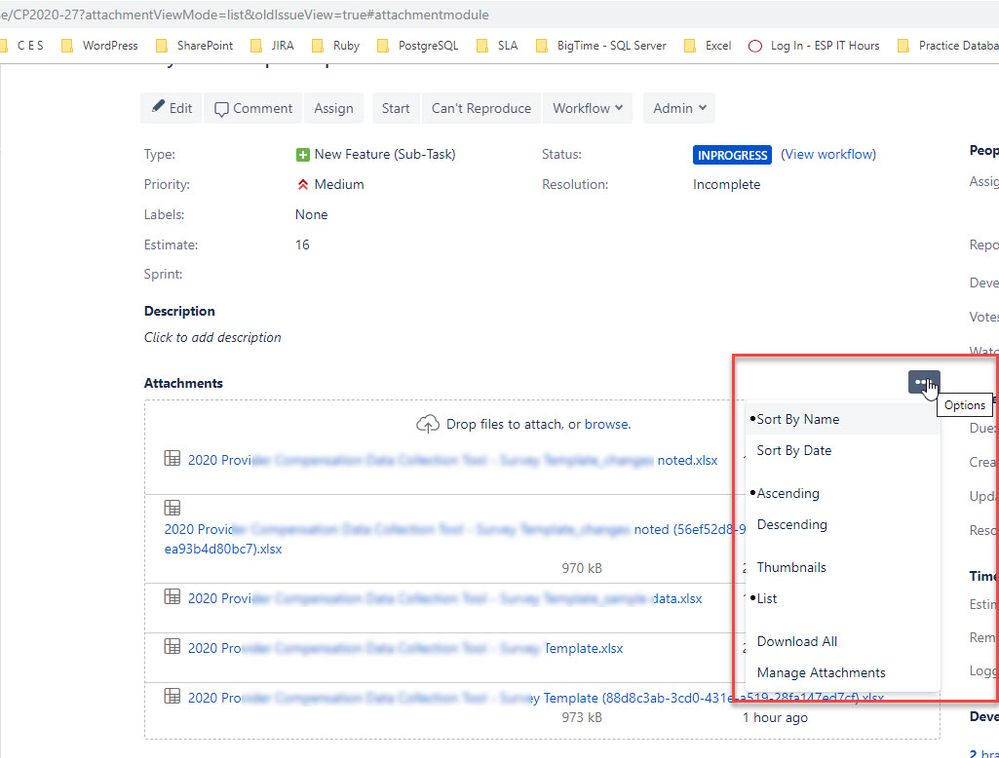
Task: Click spreadsheet icon beside 'sample data.xlsx' attachment
Action: (172, 596)
